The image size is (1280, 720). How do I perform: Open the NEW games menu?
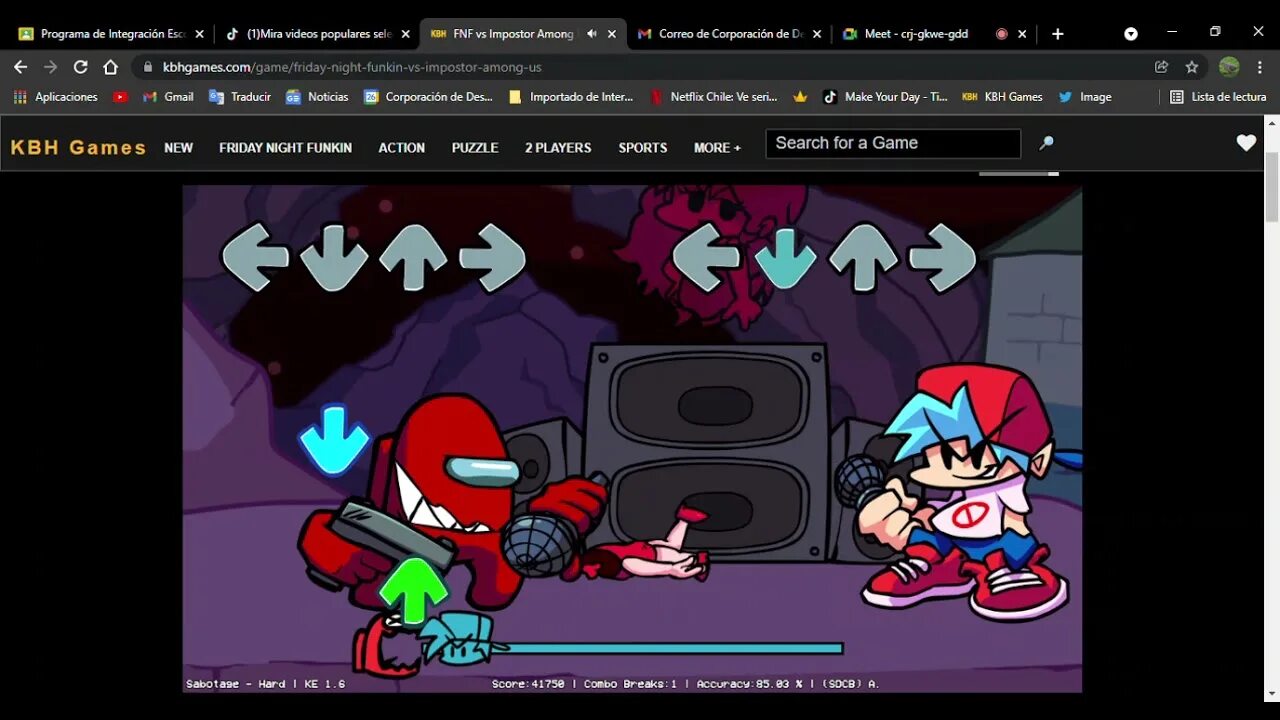(x=178, y=147)
